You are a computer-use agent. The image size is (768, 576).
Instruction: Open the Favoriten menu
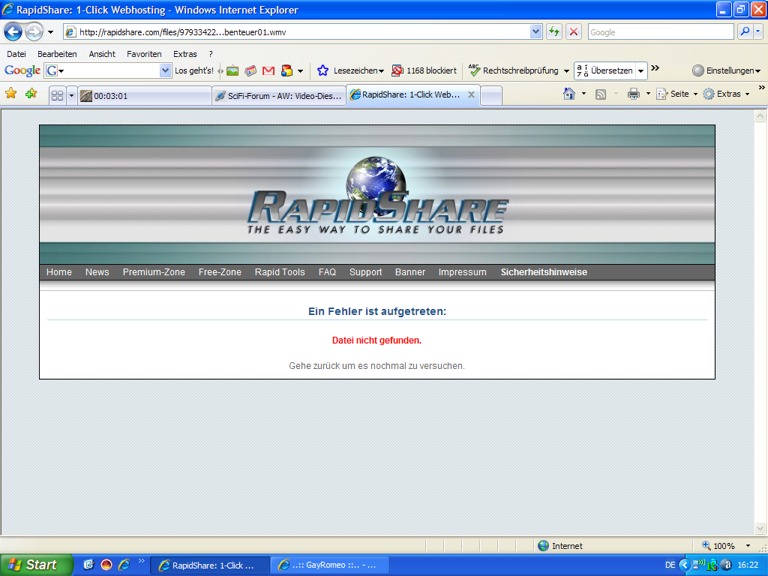144,54
